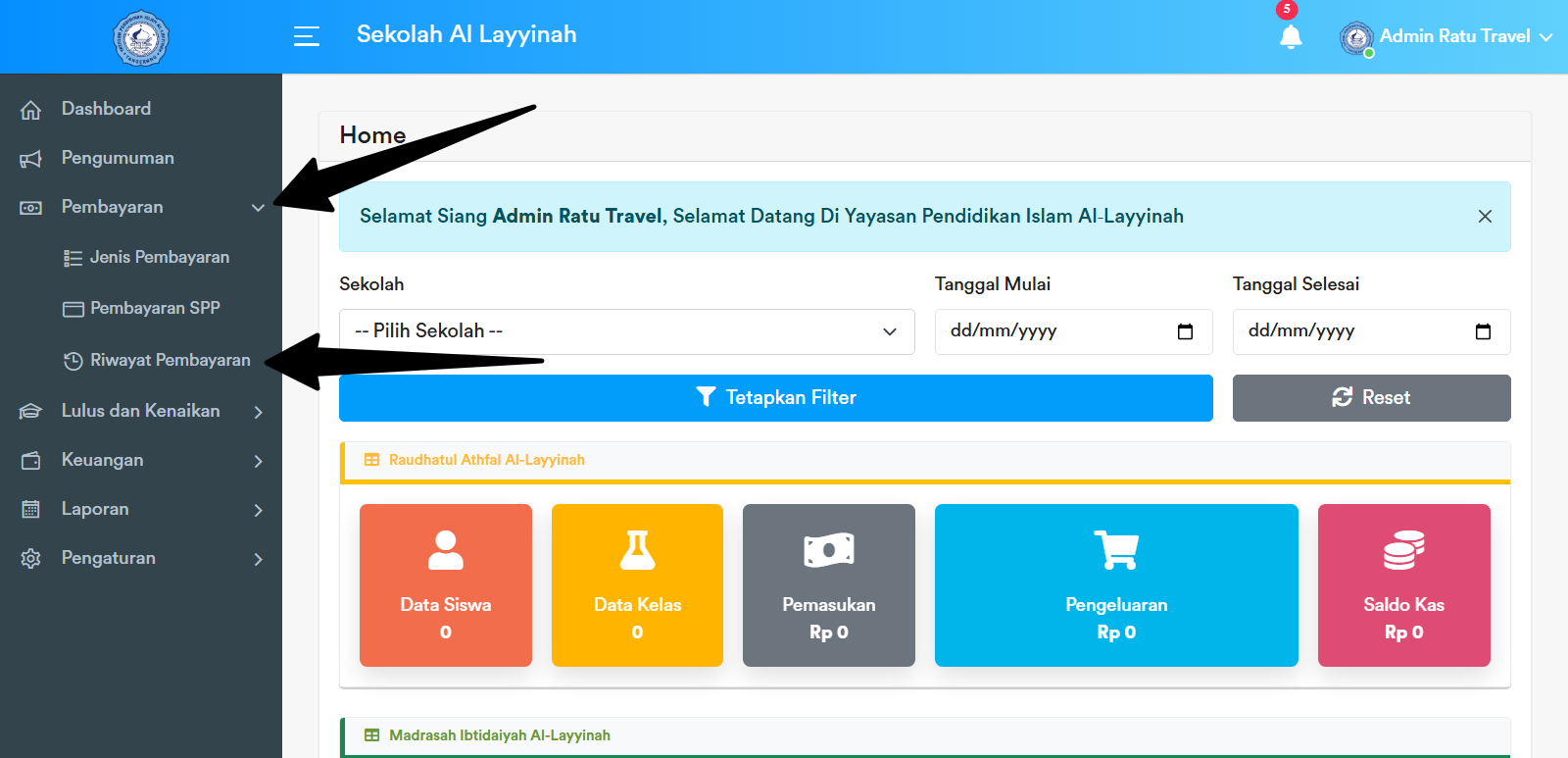Click the Reset button

1372,398
